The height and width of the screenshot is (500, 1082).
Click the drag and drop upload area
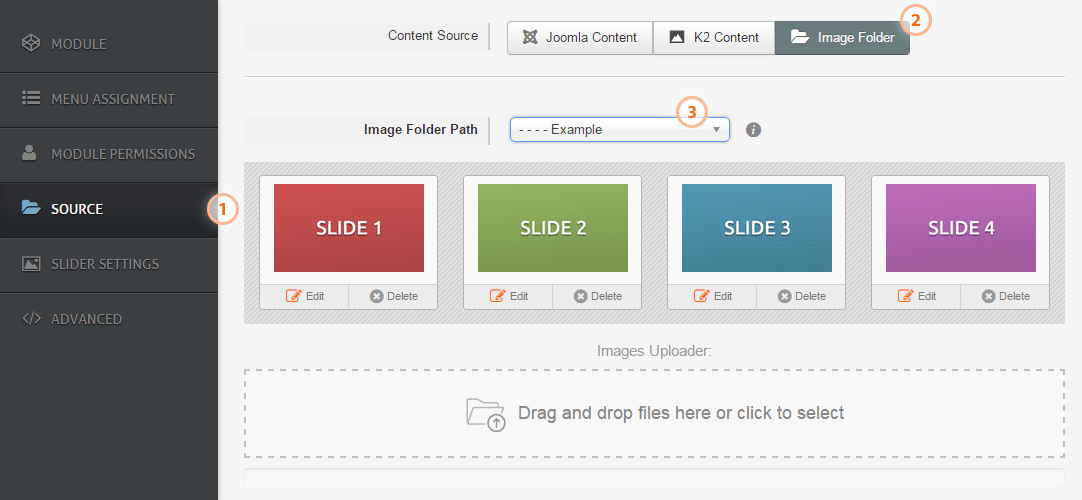click(654, 414)
